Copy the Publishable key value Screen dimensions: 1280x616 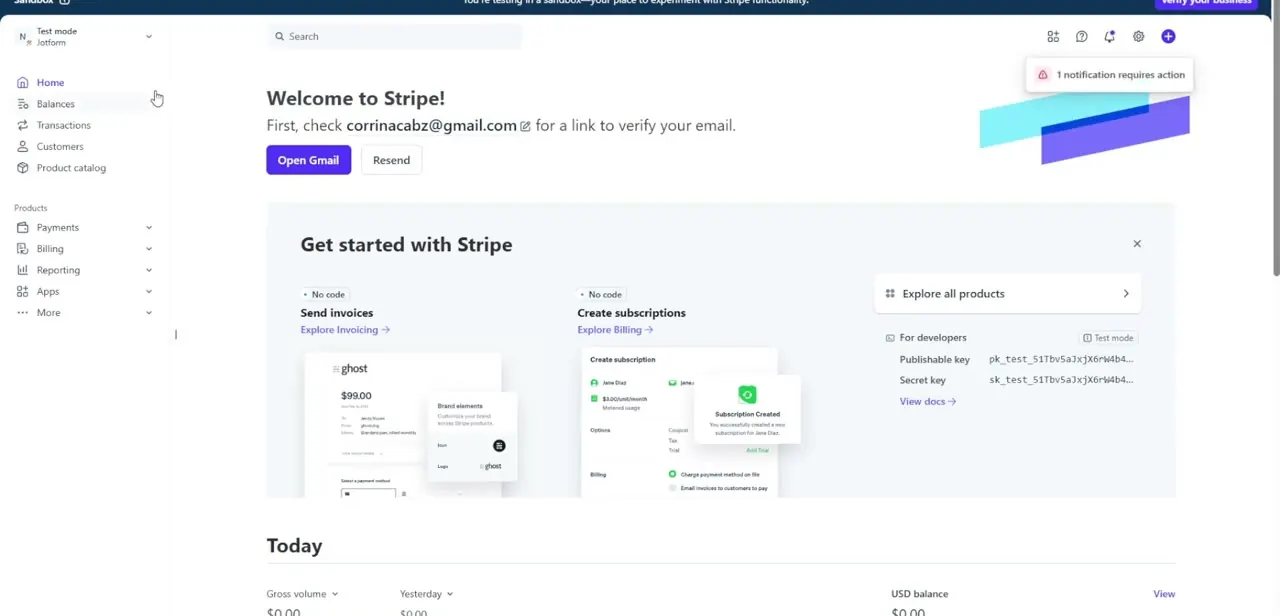pos(1061,359)
